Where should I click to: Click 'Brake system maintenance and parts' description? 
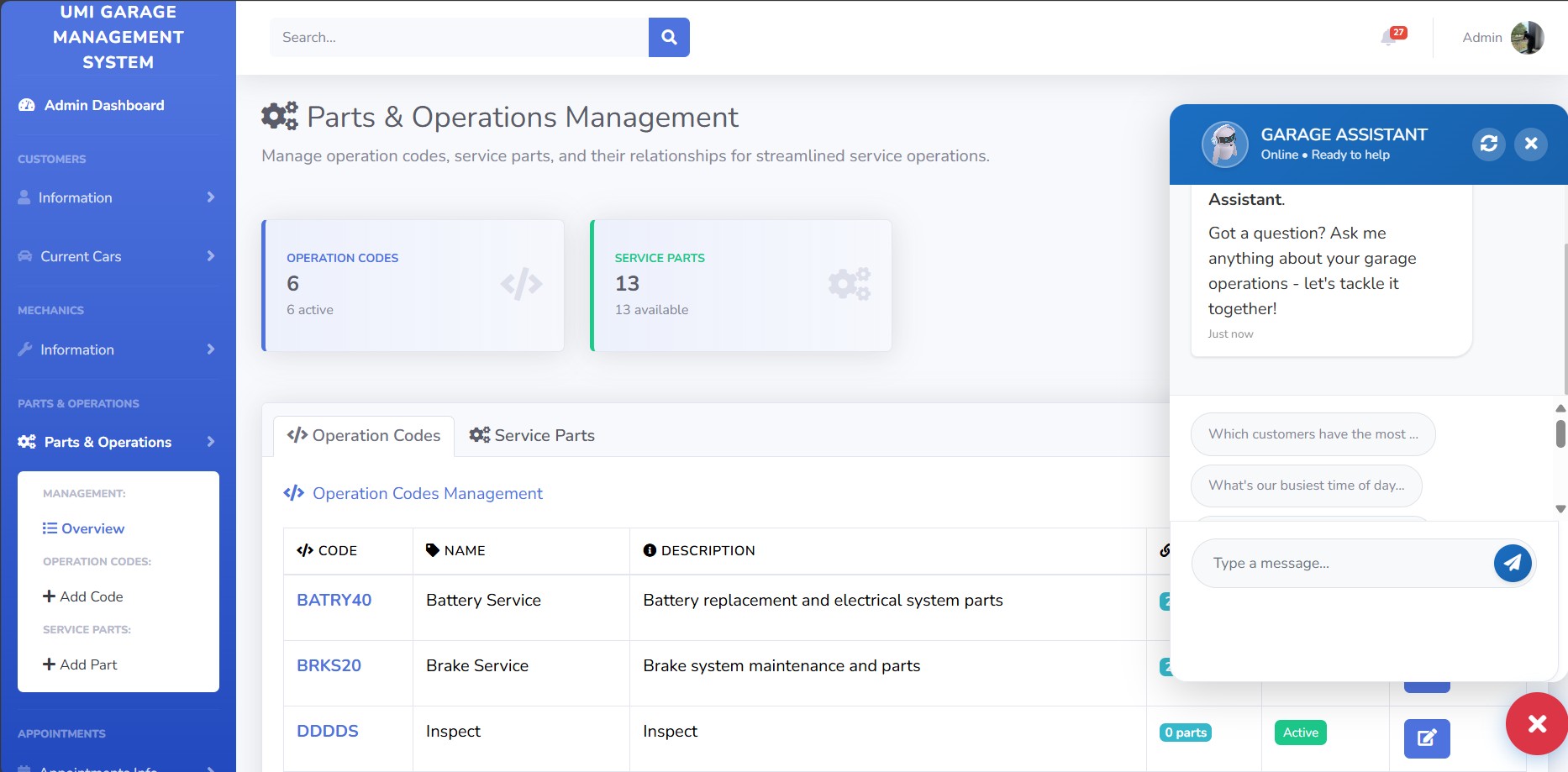(x=781, y=665)
